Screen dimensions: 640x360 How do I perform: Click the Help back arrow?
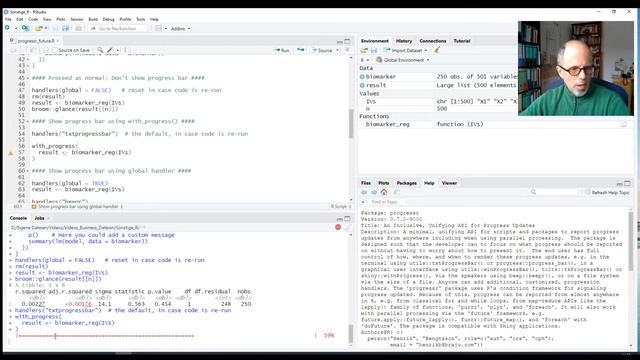[x=364, y=192]
